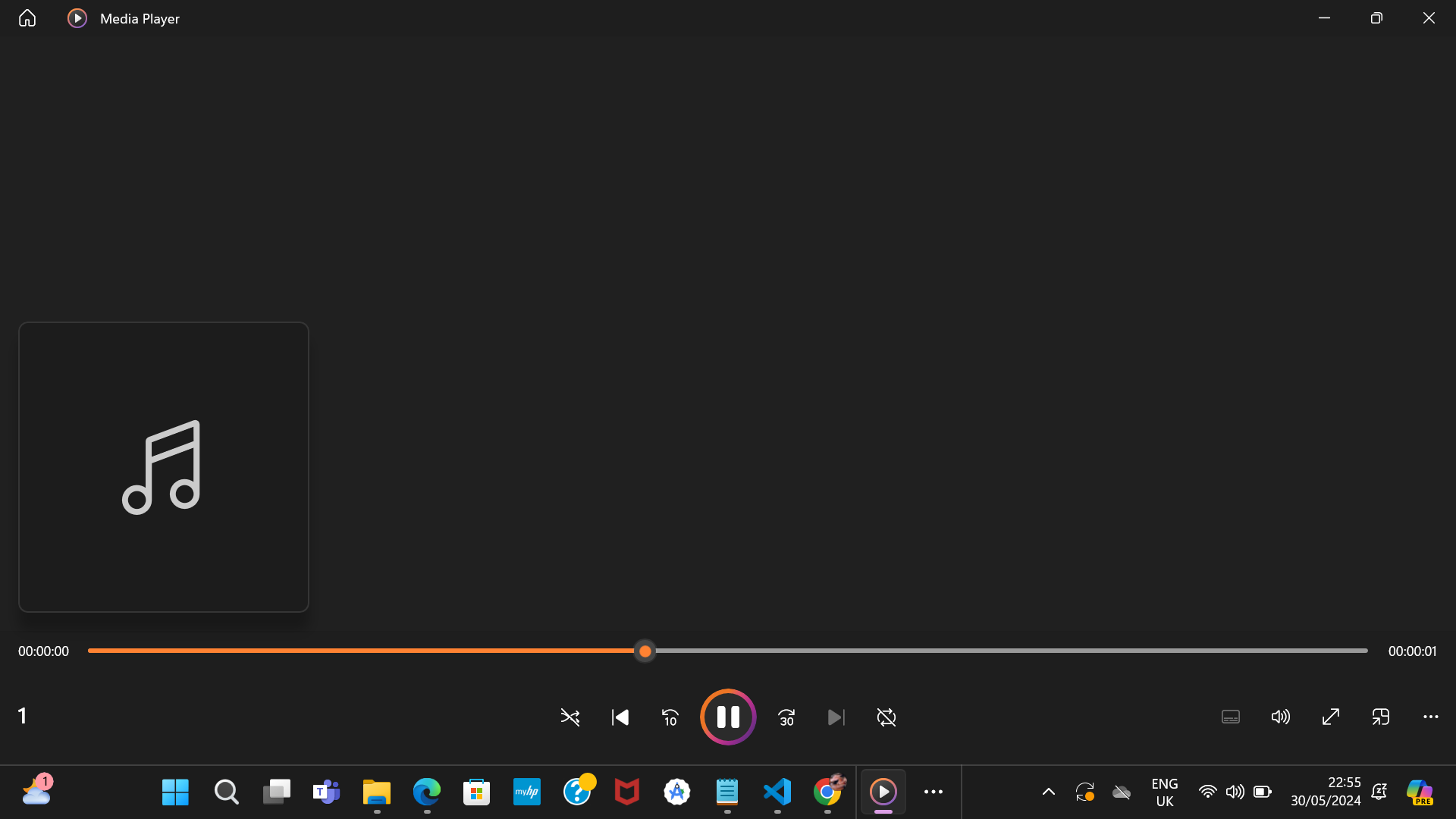Click the seek bar slider thumb
1456x819 pixels.
[645, 651]
